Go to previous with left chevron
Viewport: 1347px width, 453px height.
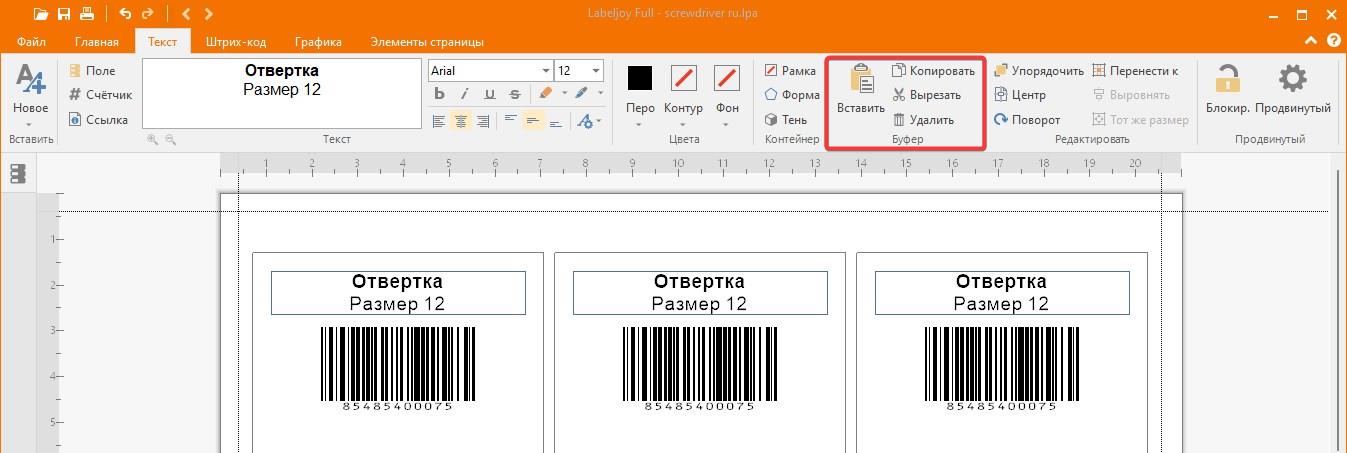point(186,14)
